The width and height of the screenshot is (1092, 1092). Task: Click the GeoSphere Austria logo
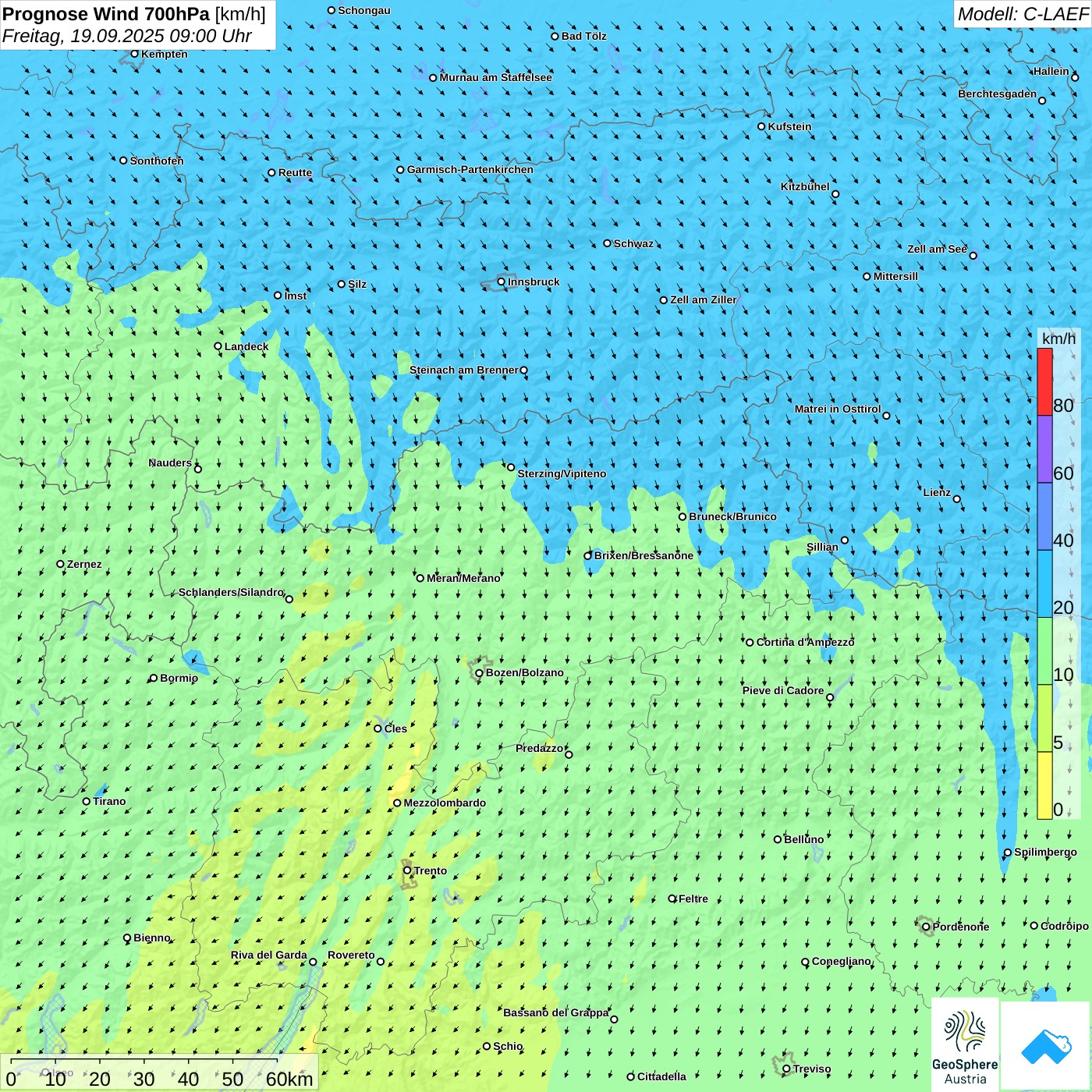pos(965,1044)
